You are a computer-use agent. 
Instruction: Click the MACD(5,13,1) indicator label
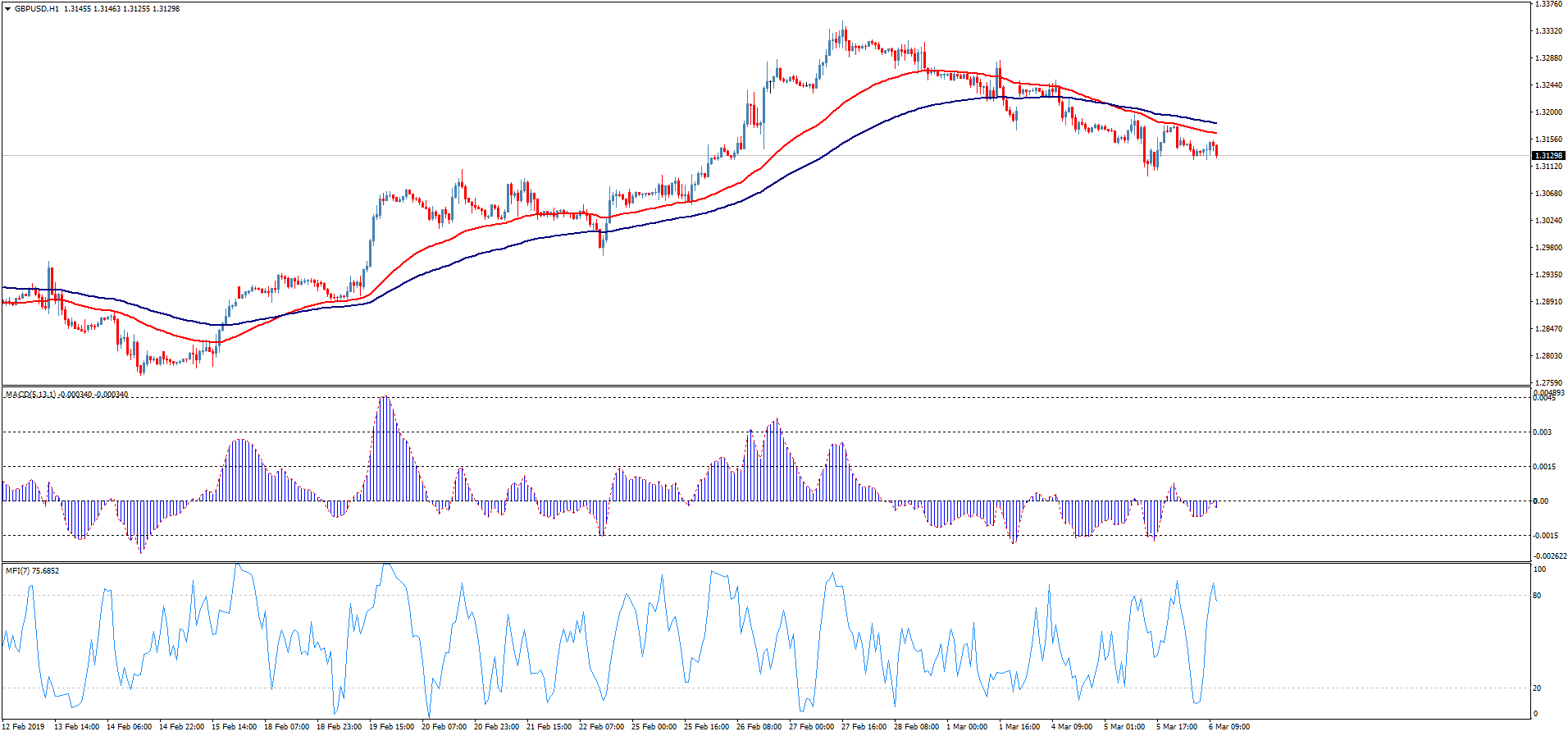point(30,395)
